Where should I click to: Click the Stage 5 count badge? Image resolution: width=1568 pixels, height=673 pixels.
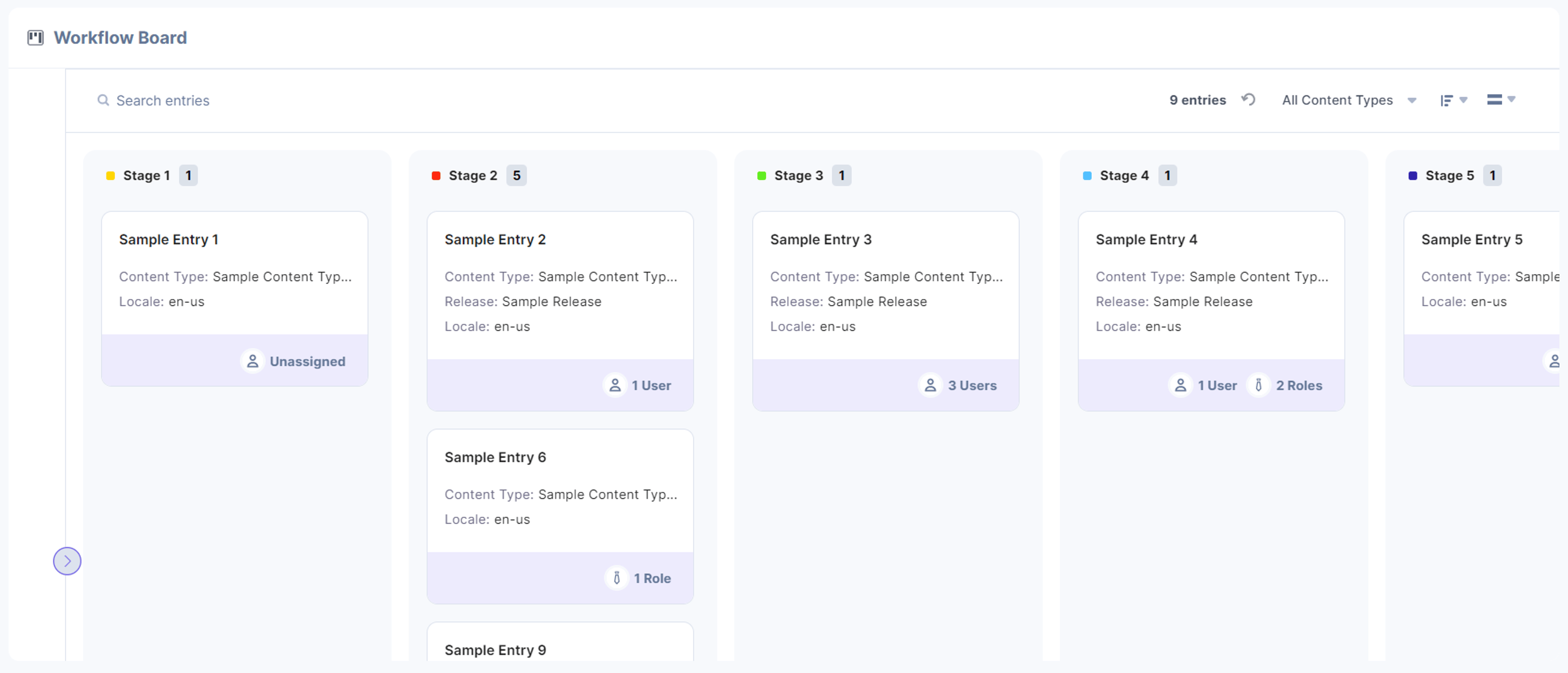tap(1492, 175)
